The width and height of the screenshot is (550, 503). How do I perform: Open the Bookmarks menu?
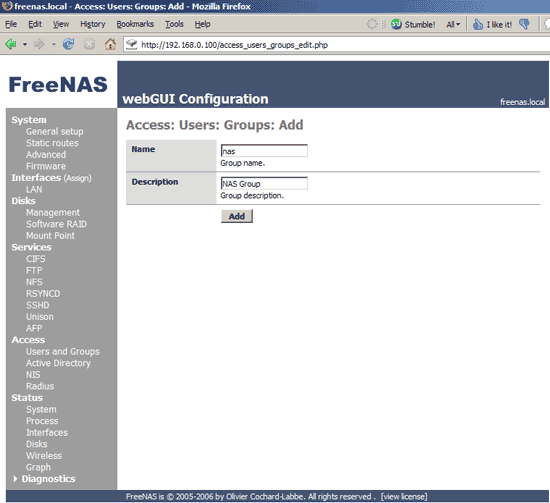coord(135,24)
